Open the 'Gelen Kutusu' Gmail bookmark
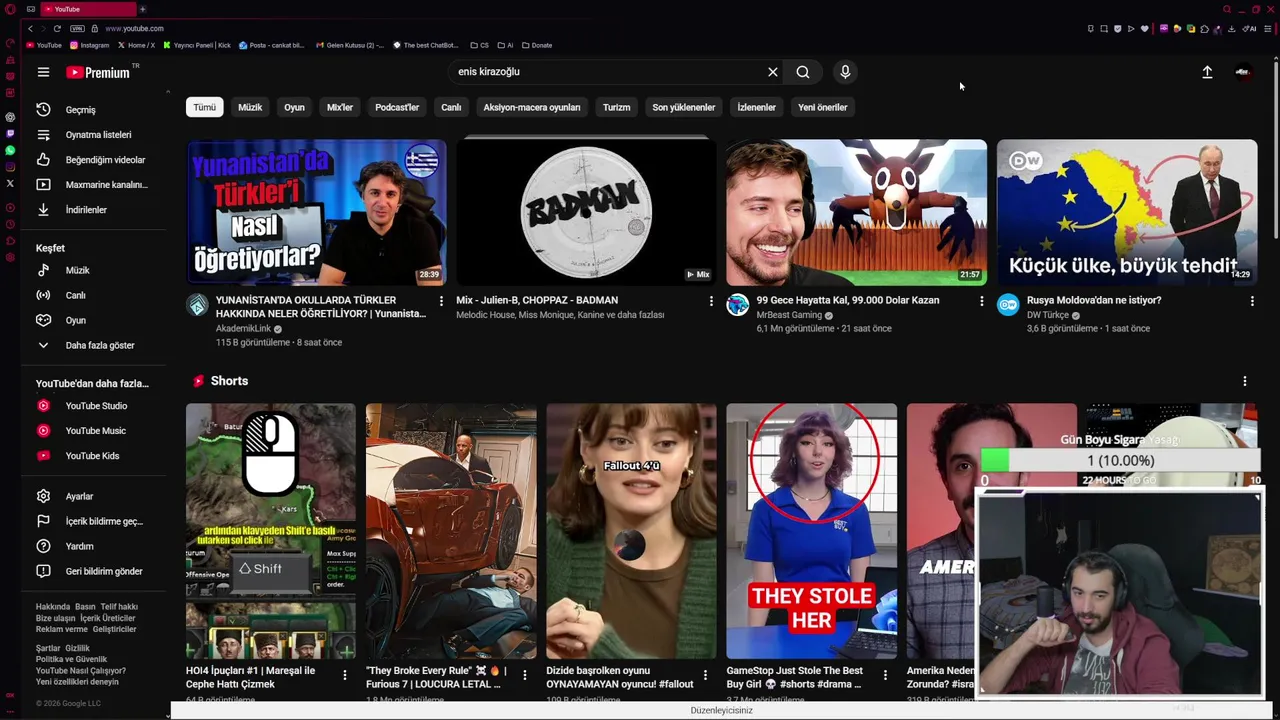The height and width of the screenshot is (720, 1280). (349, 45)
